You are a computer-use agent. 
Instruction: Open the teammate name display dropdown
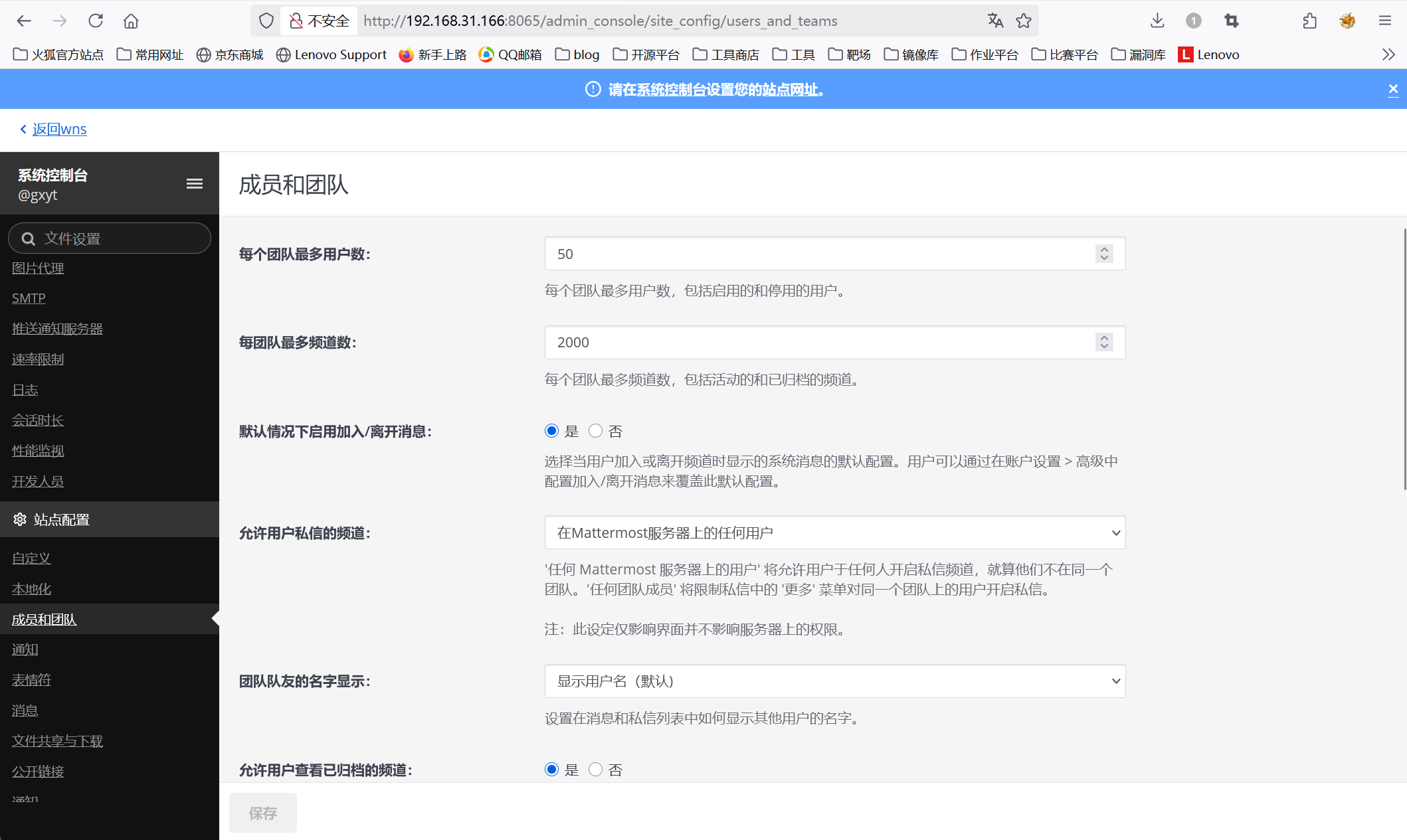[834, 681]
